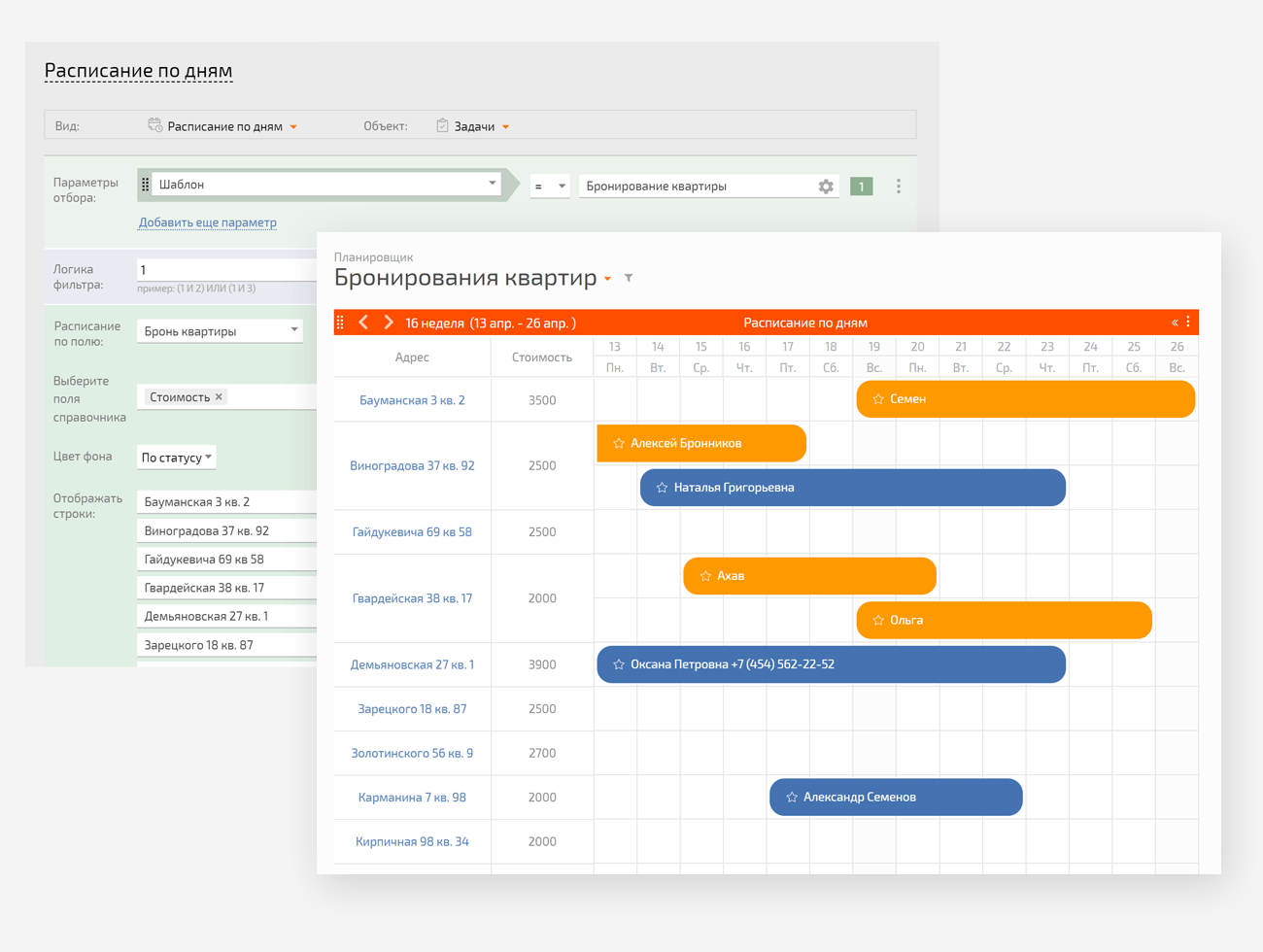The image size is (1263, 952).
Task: Expand the Шаблон parameter dropdown
Action: pyautogui.click(x=492, y=183)
